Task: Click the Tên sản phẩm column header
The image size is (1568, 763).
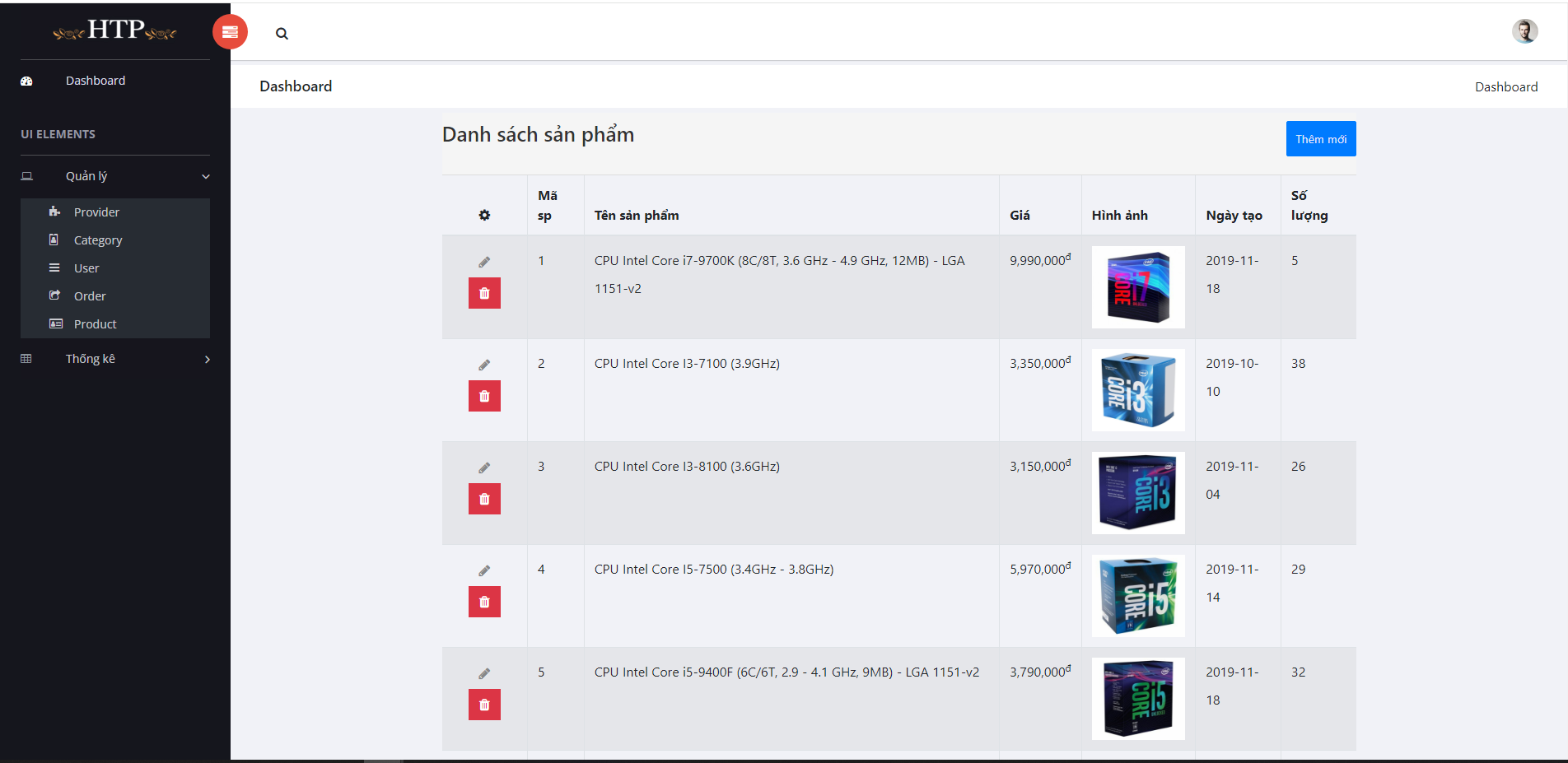Action: (x=637, y=215)
